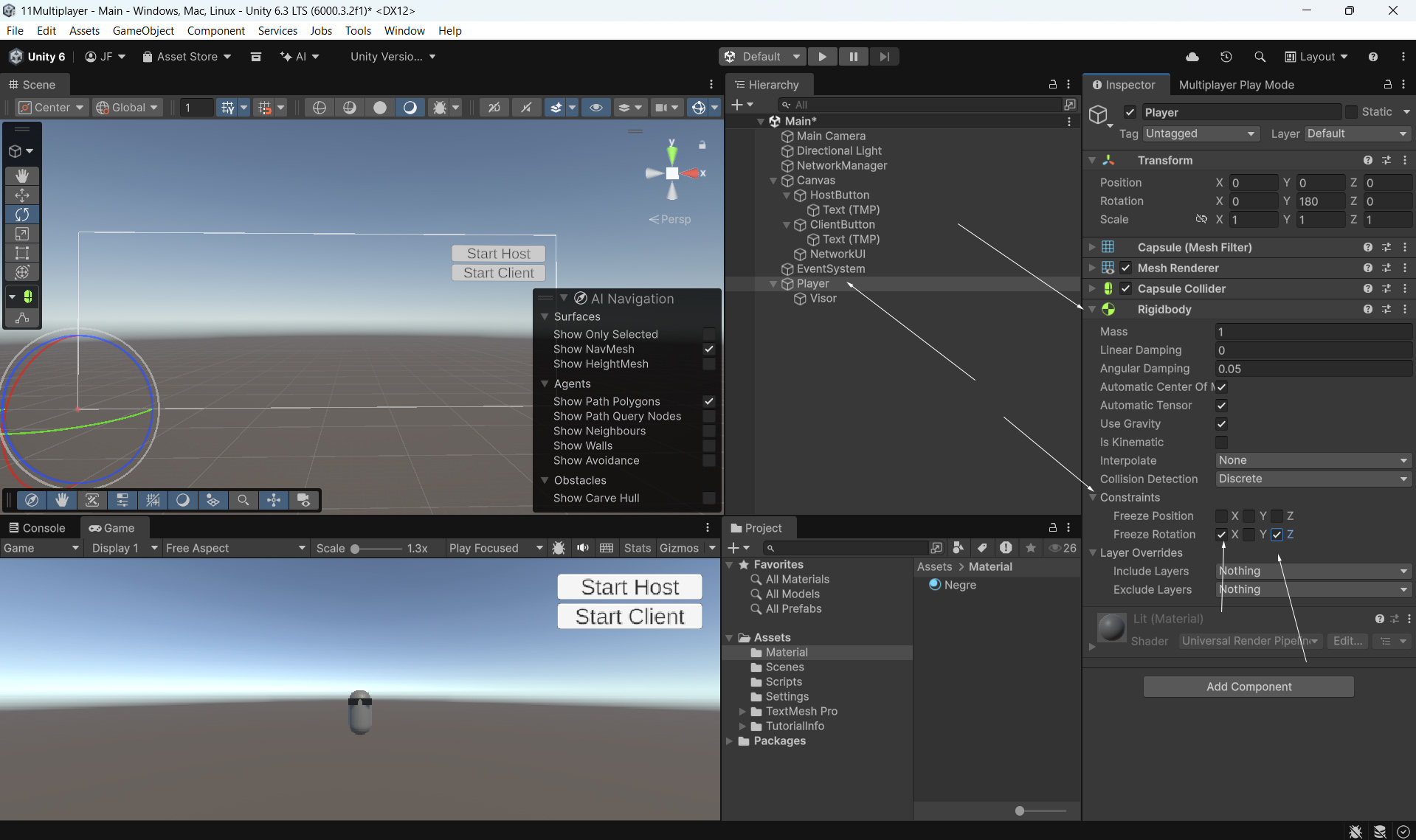The height and width of the screenshot is (840, 1416).
Task: Select the Move tool in Scene toolbar
Action: coord(22,195)
